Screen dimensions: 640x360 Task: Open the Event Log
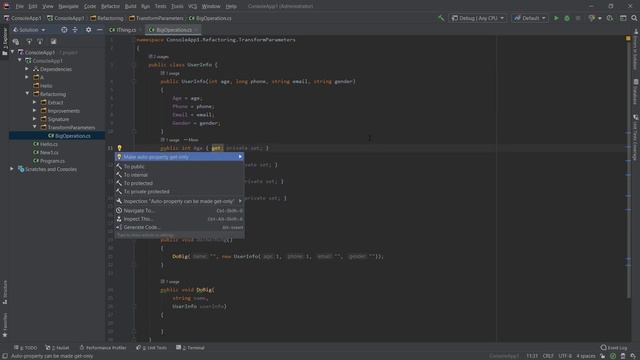click(614, 348)
